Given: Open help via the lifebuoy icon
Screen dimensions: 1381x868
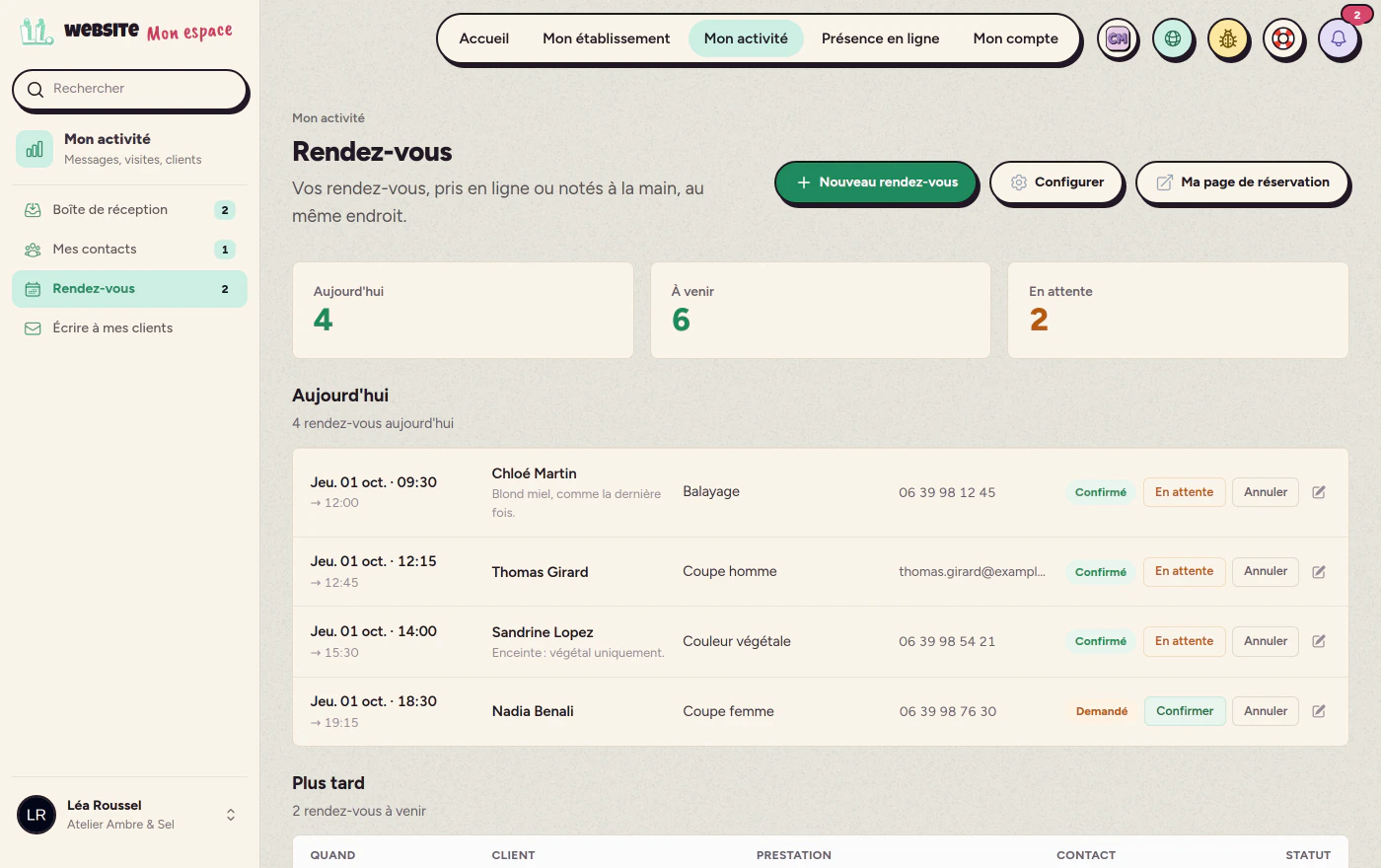Looking at the screenshot, I should (x=1283, y=39).
